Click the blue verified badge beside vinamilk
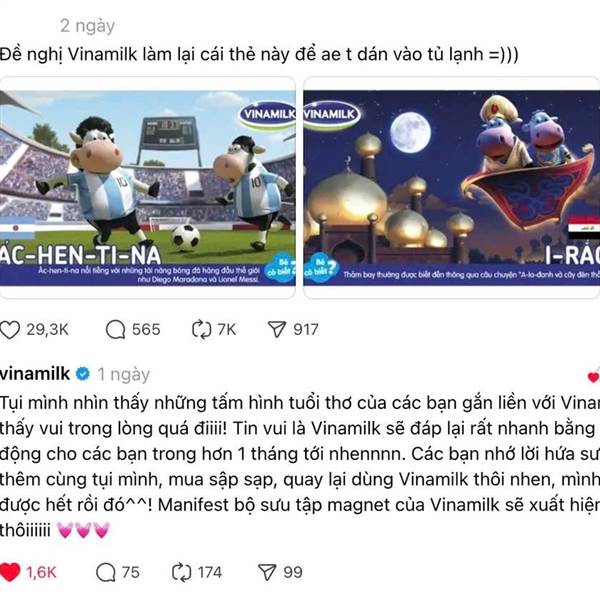Image resolution: width=600 pixels, height=600 pixels. 83,373
